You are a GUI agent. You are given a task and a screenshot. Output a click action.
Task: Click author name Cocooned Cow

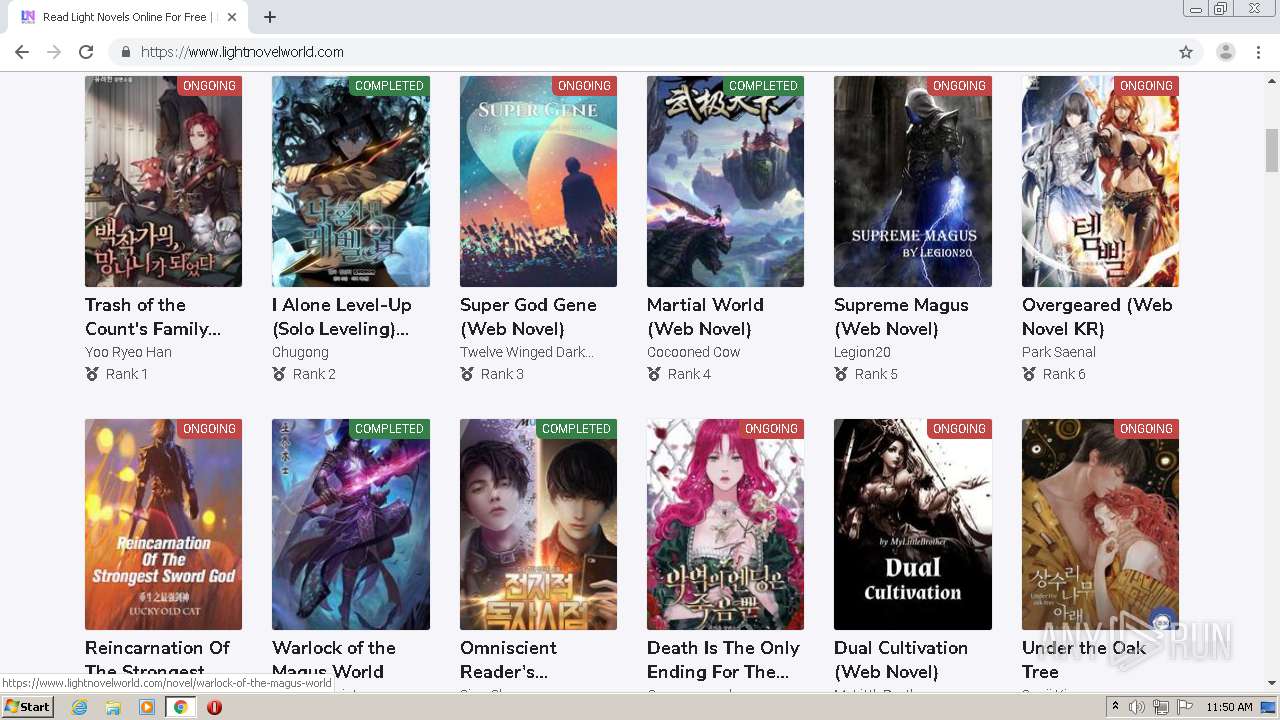[x=693, y=352]
